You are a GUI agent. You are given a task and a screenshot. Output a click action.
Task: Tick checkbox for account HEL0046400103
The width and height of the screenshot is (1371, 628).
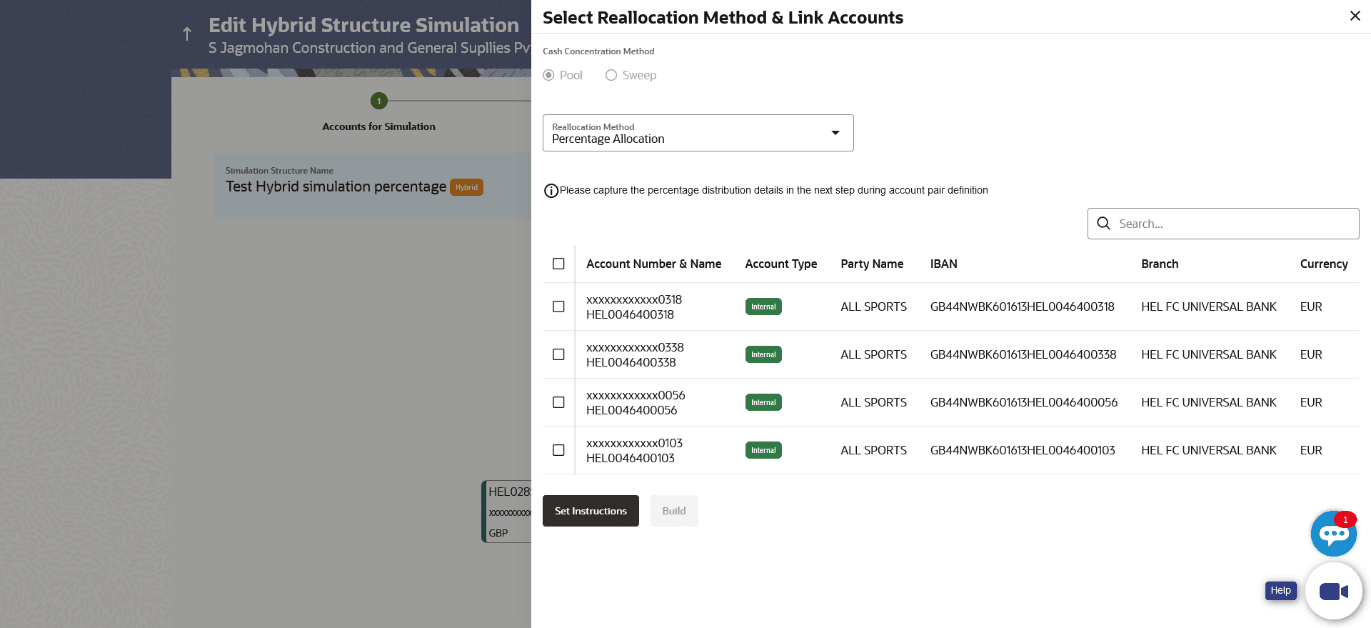558,450
